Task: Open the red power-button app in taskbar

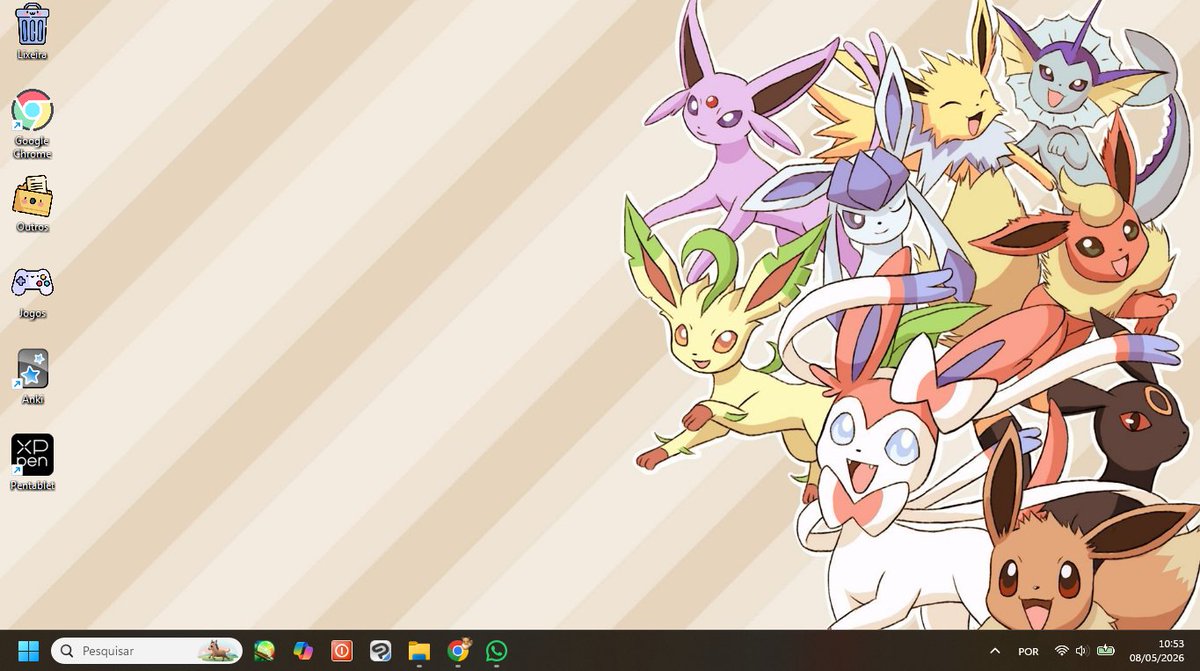Action: (x=341, y=651)
